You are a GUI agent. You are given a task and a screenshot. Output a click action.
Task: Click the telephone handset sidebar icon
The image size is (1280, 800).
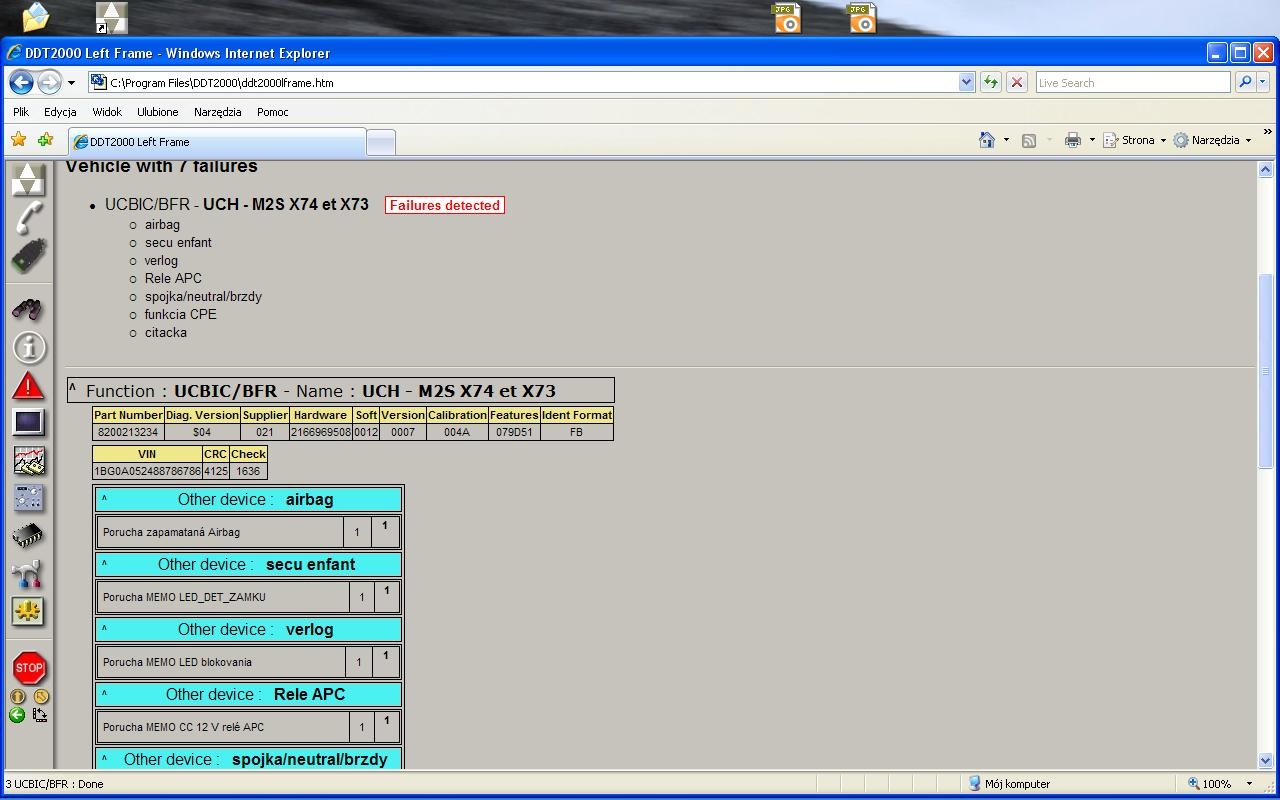pyautogui.click(x=29, y=217)
